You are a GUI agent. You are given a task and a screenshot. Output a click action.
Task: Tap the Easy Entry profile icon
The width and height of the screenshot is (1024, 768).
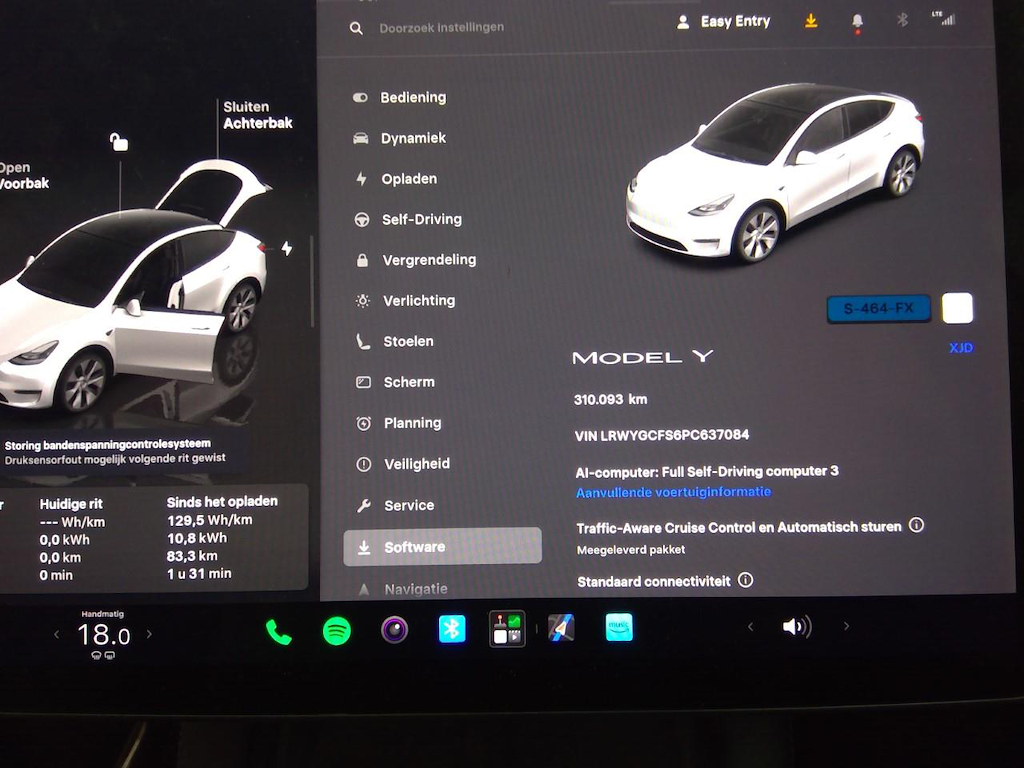(x=683, y=22)
